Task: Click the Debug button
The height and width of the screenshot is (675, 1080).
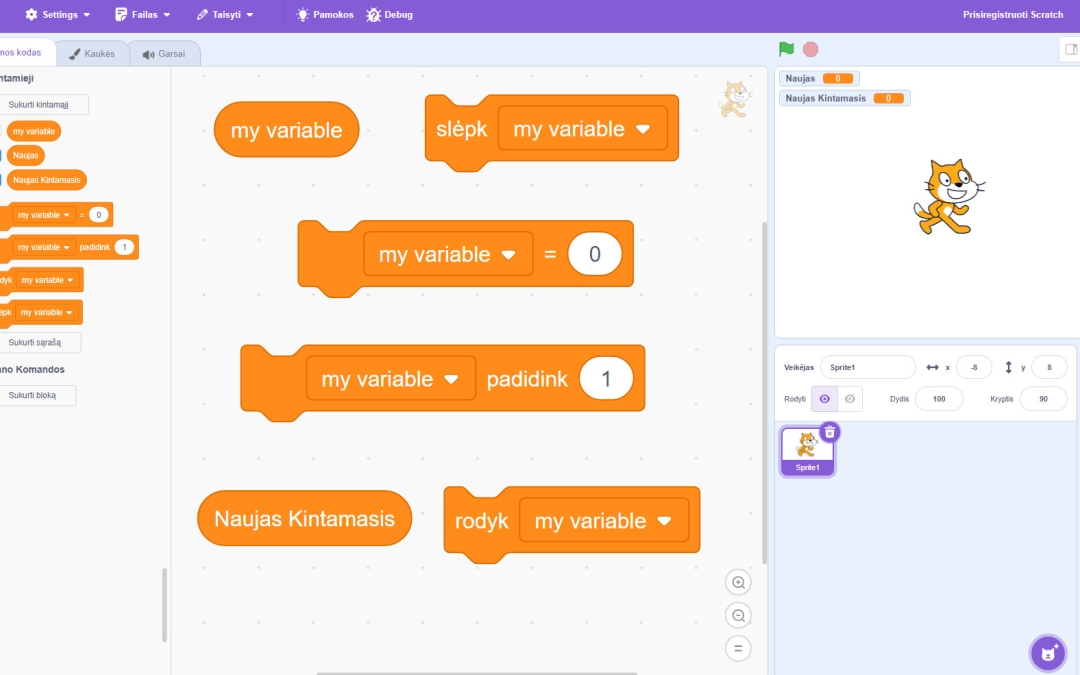Action: pyautogui.click(x=390, y=14)
